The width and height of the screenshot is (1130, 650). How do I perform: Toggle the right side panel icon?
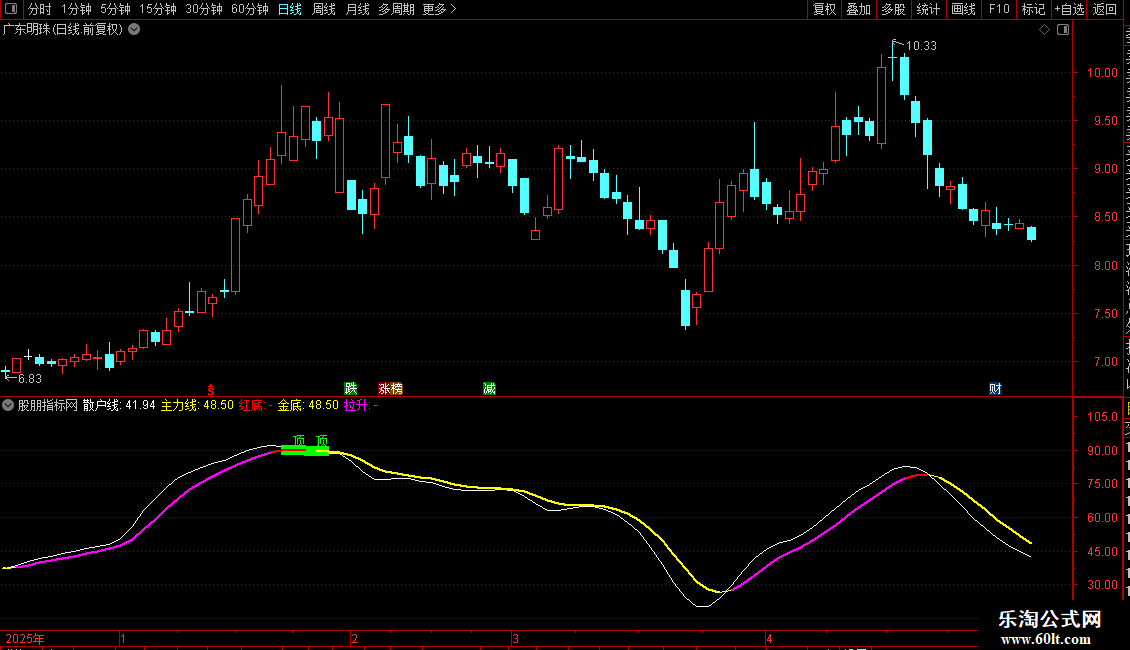click(1062, 30)
